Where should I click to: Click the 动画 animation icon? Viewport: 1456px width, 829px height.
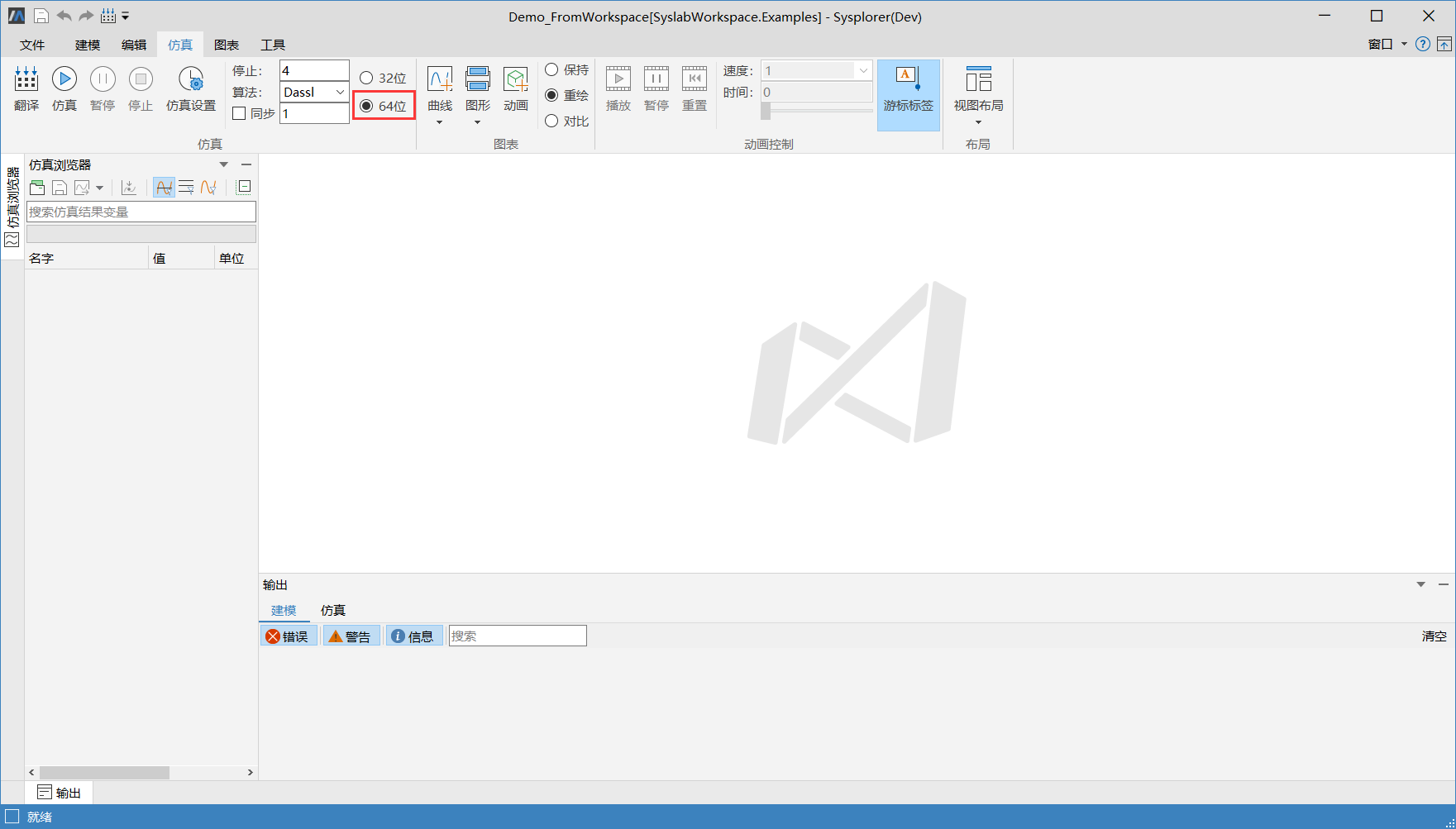515,81
